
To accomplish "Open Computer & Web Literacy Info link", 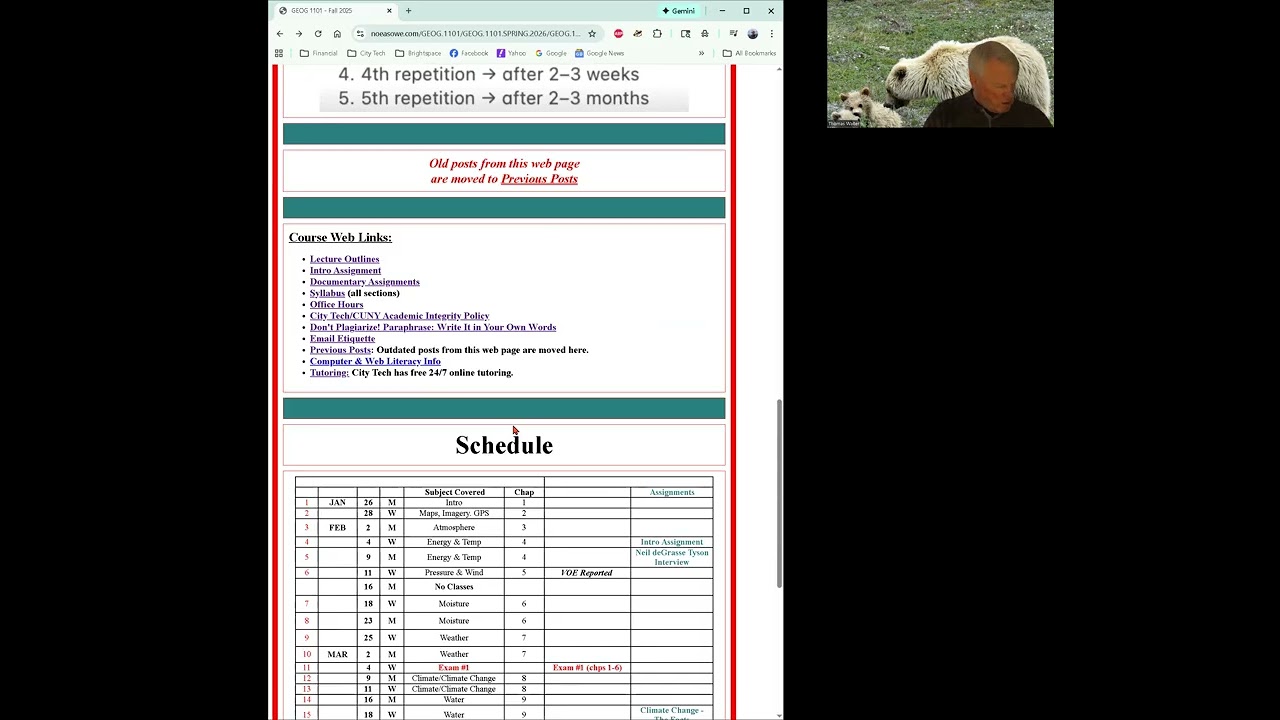I will pos(375,361).
